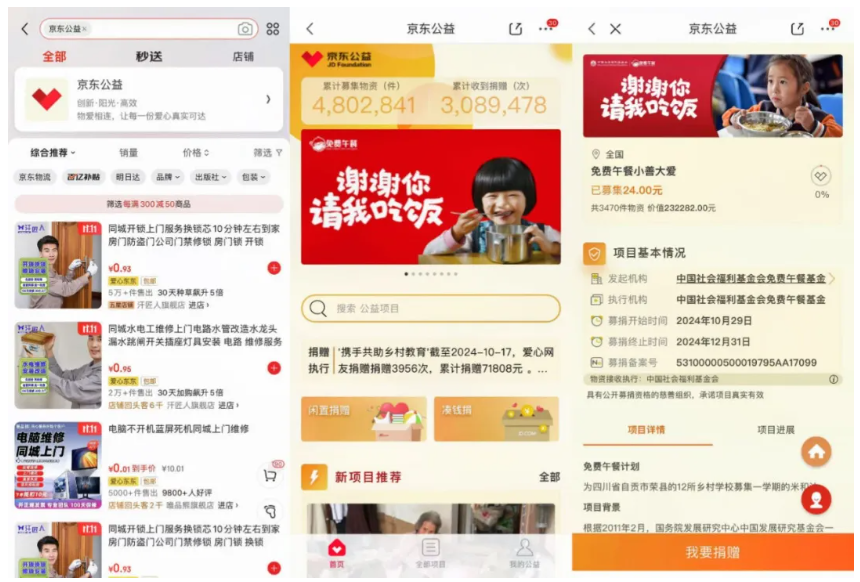
Task: Open the red customer service floating button
Action: point(816,499)
